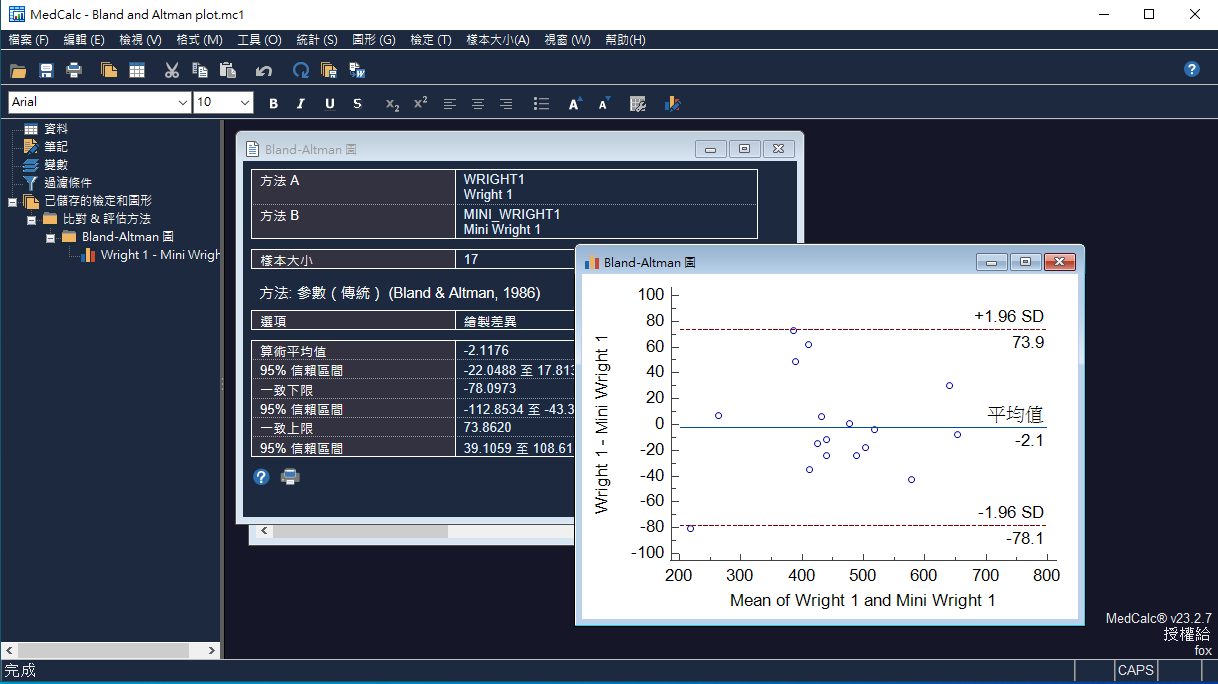1218x684 pixels.
Task: Click the print icon in the results window
Action: [x=290, y=477]
